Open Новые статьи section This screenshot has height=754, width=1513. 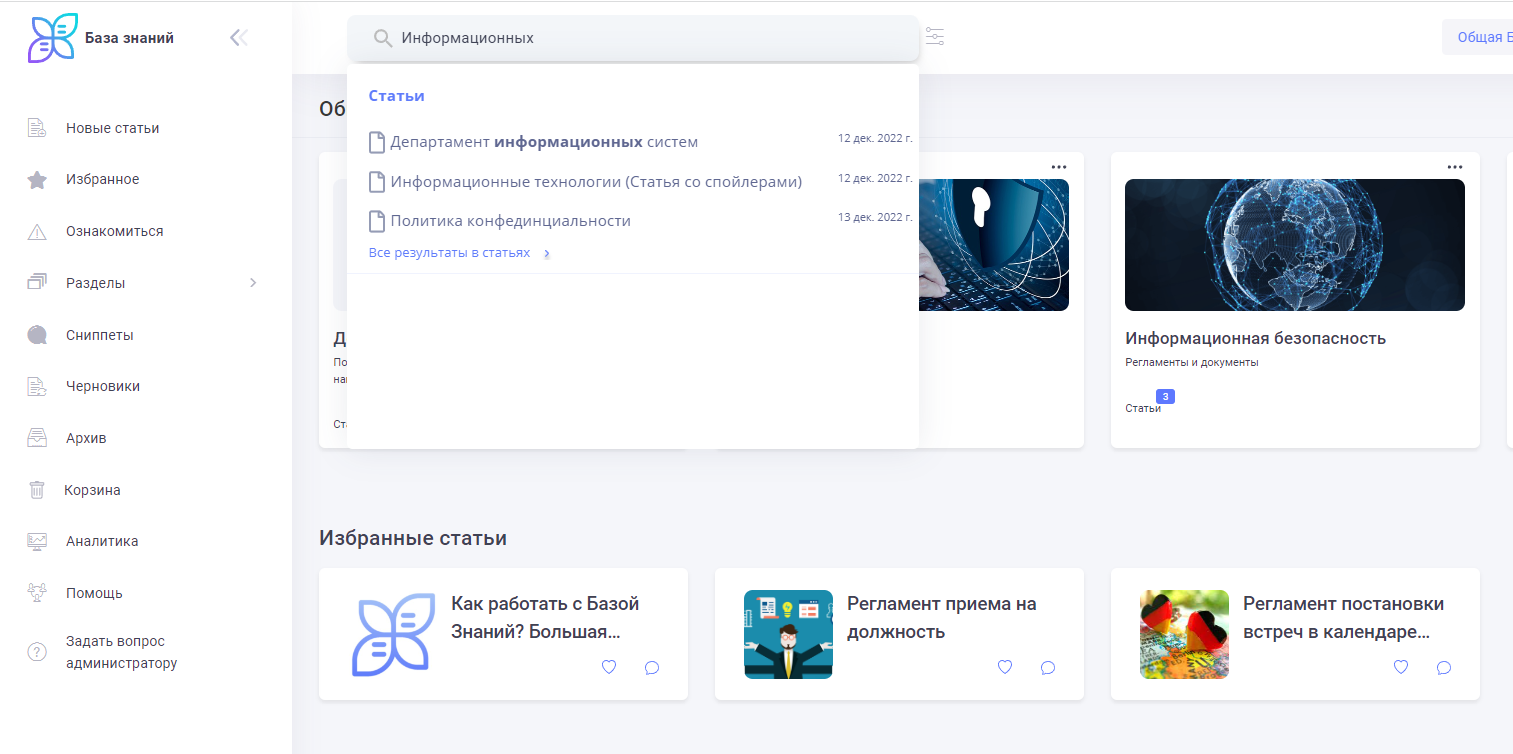pos(113,128)
